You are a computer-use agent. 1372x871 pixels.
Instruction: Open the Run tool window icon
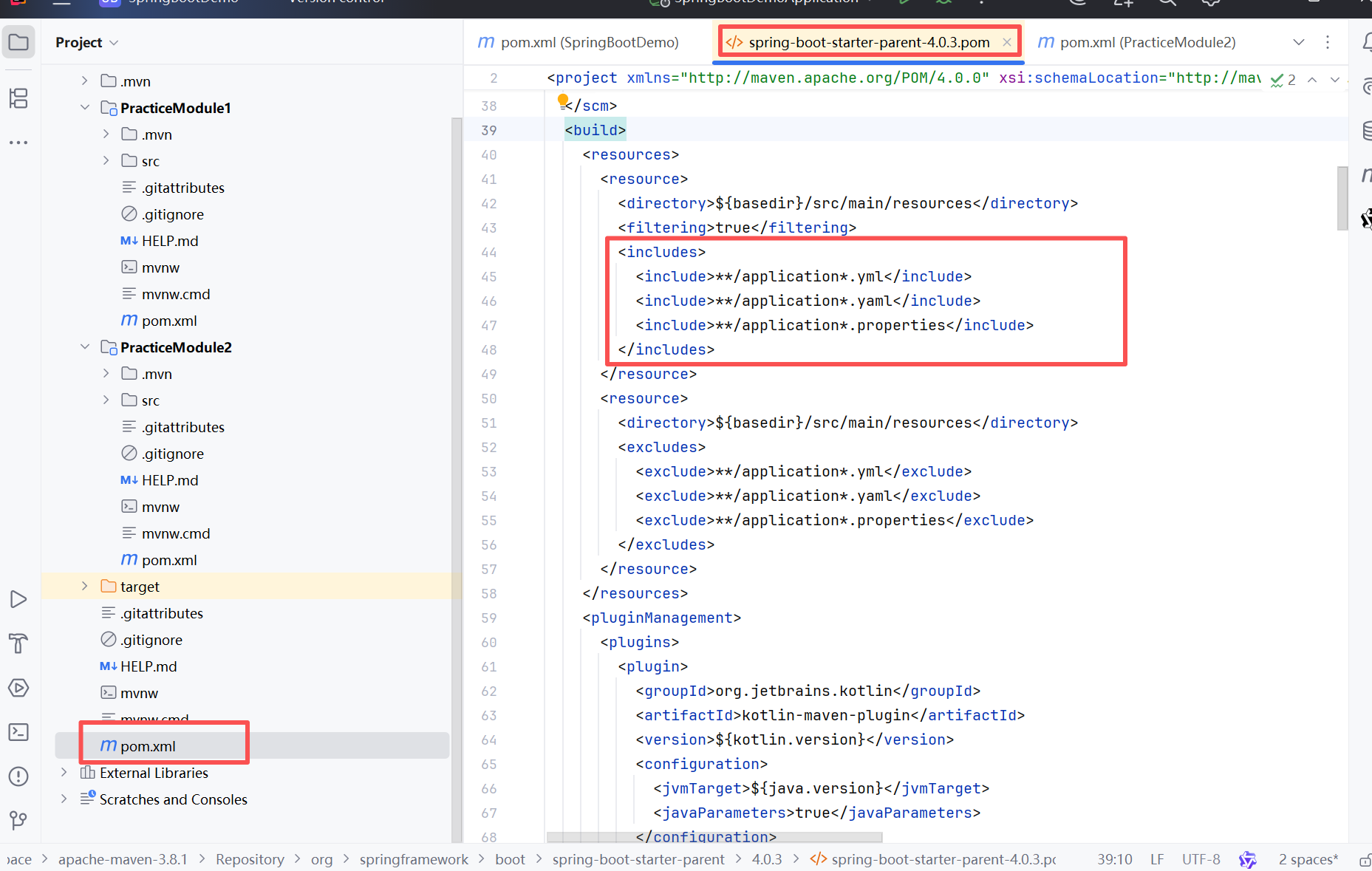click(18, 599)
